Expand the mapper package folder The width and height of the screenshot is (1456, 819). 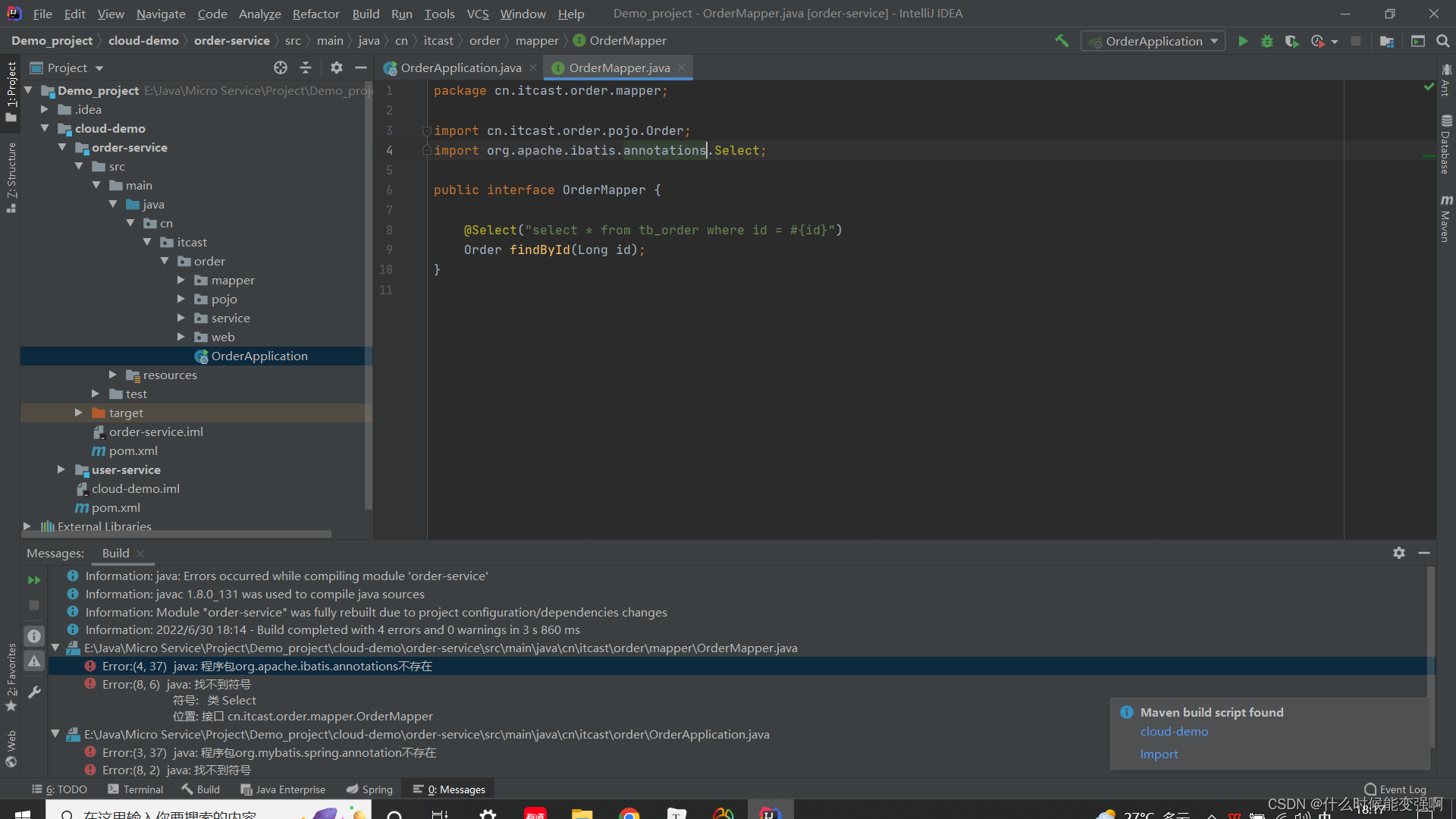coord(181,280)
